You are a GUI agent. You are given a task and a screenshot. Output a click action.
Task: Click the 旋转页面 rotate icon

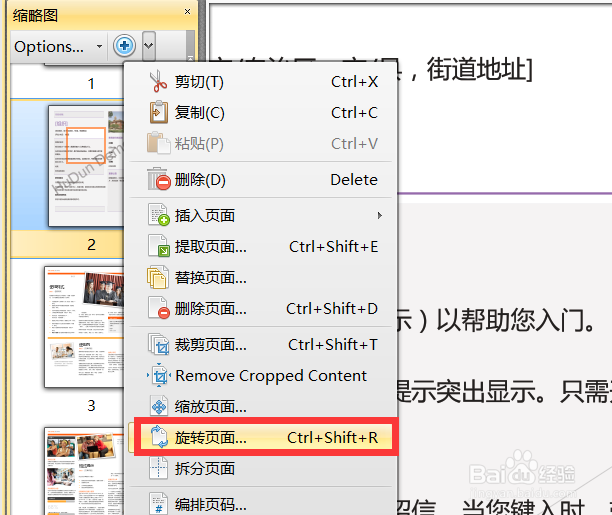159,437
